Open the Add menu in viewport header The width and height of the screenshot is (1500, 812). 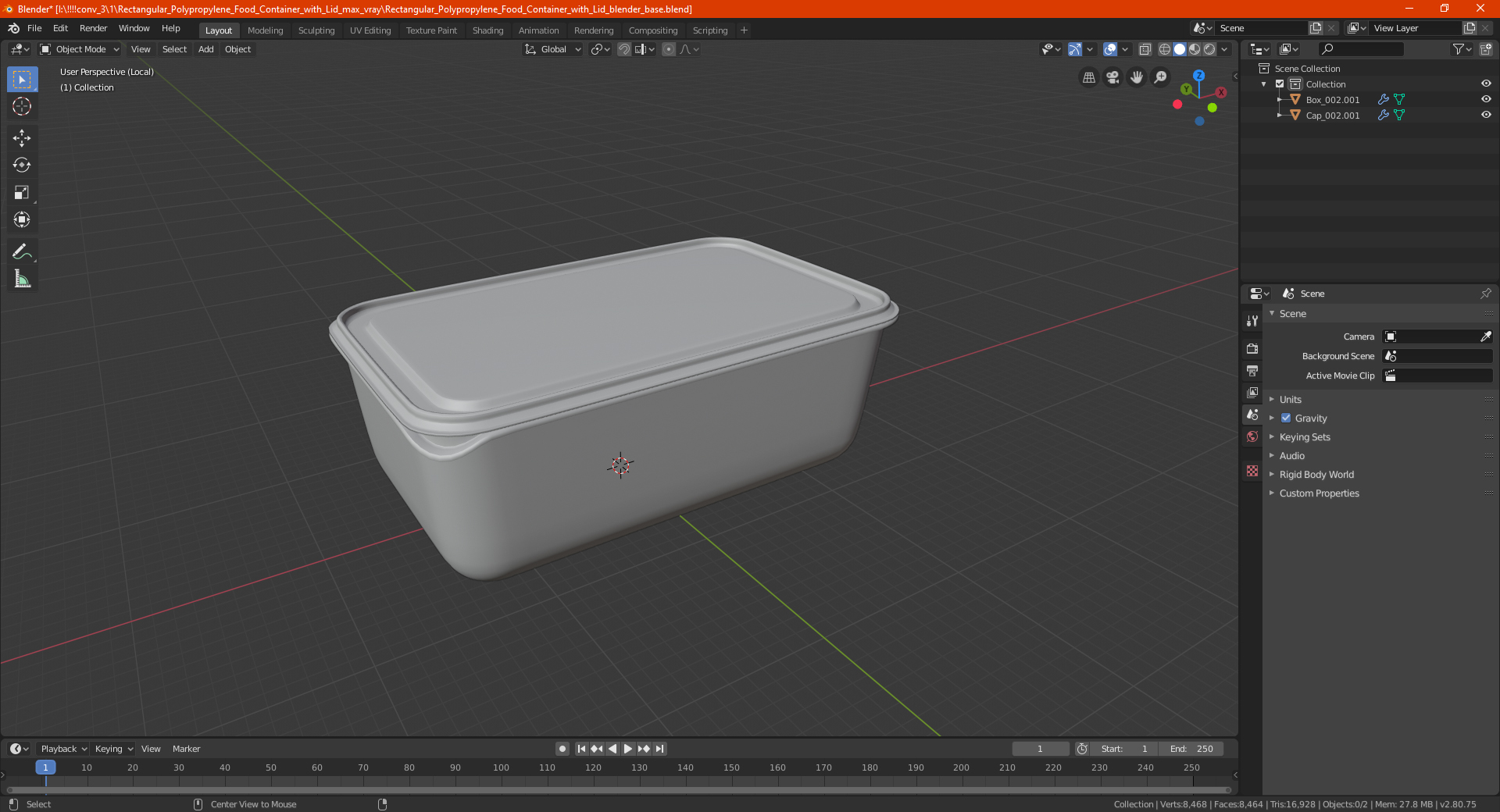(205, 49)
